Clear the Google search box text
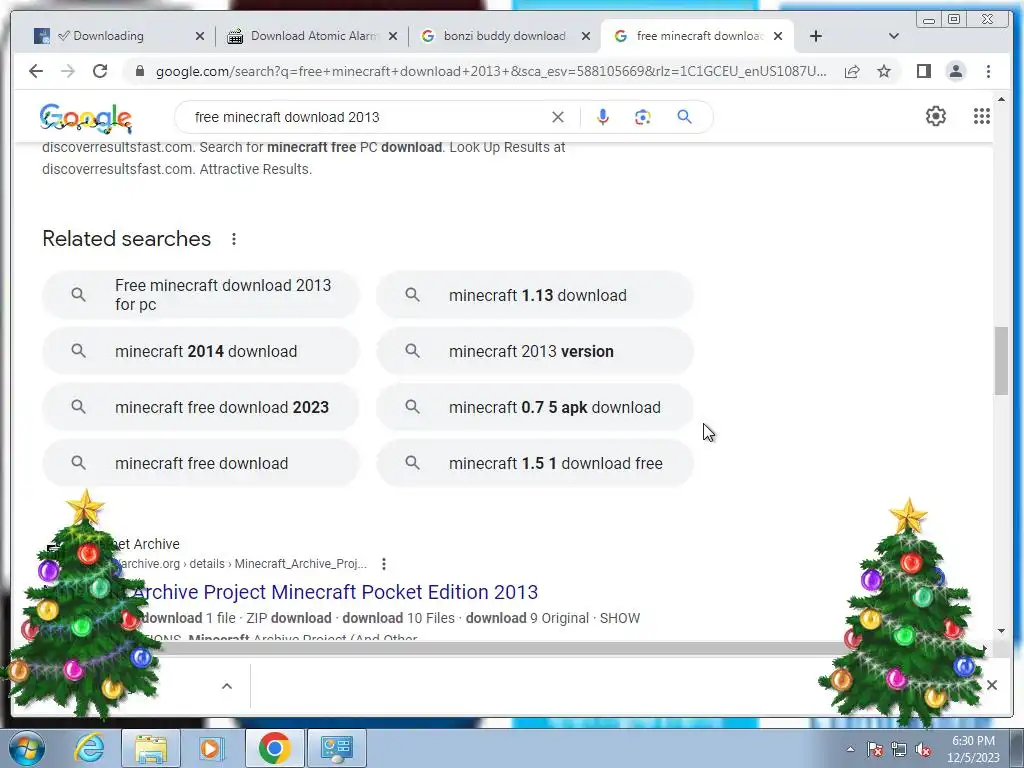Screen dimensions: 1024x768 [558, 117]
